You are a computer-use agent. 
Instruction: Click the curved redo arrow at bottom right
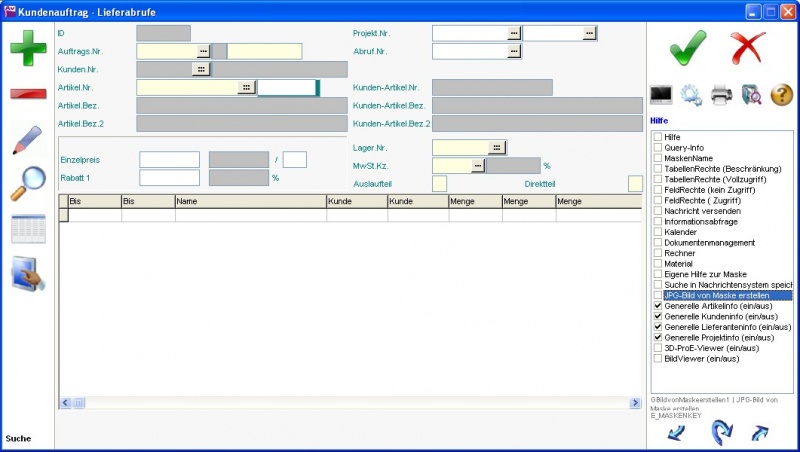[x=721, y=432]
